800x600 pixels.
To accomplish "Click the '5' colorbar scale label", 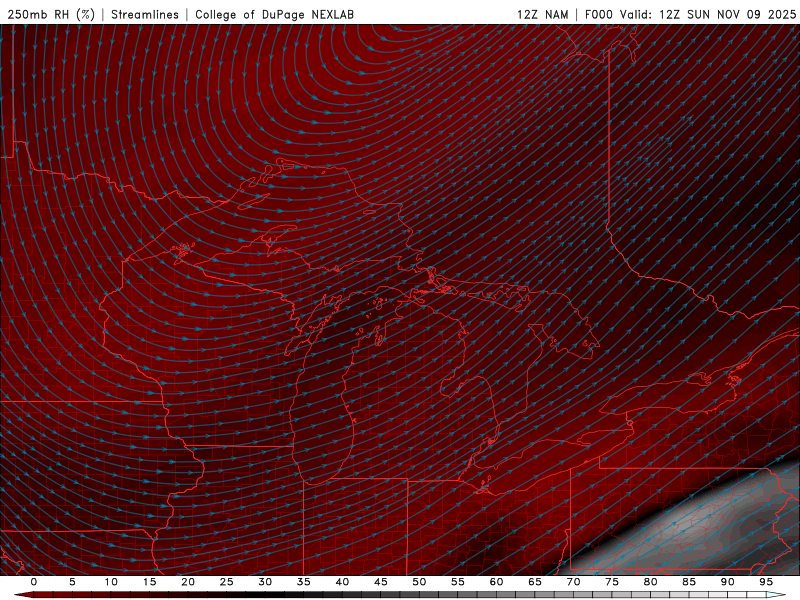I will [72, 582].
